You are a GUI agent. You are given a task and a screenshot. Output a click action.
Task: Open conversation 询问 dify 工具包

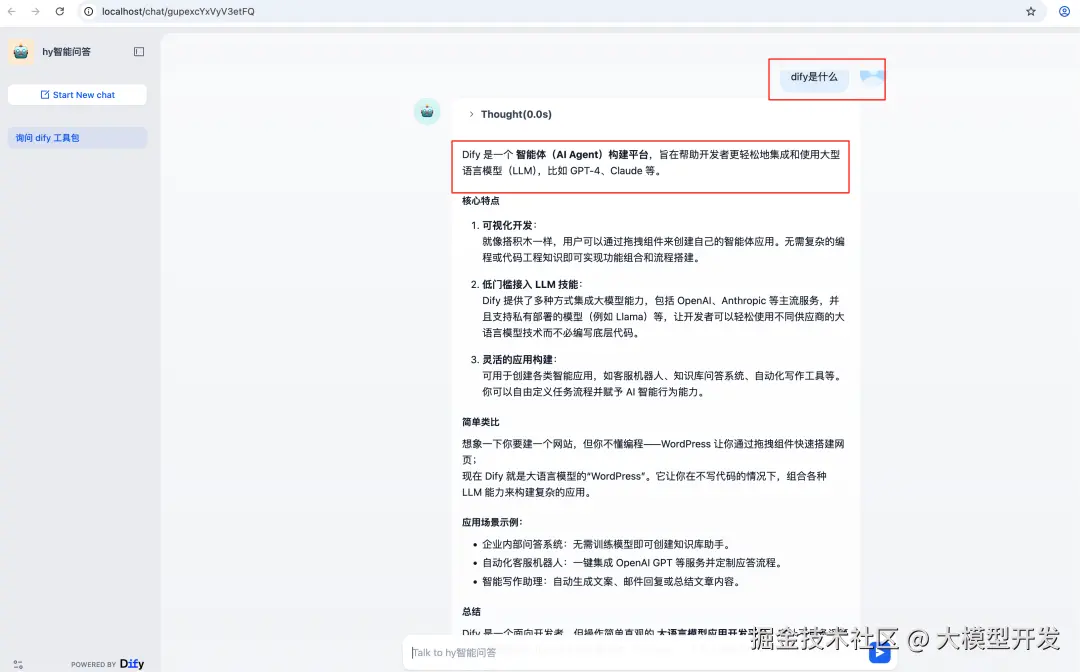pyautogui.click(x=77, y=138)
